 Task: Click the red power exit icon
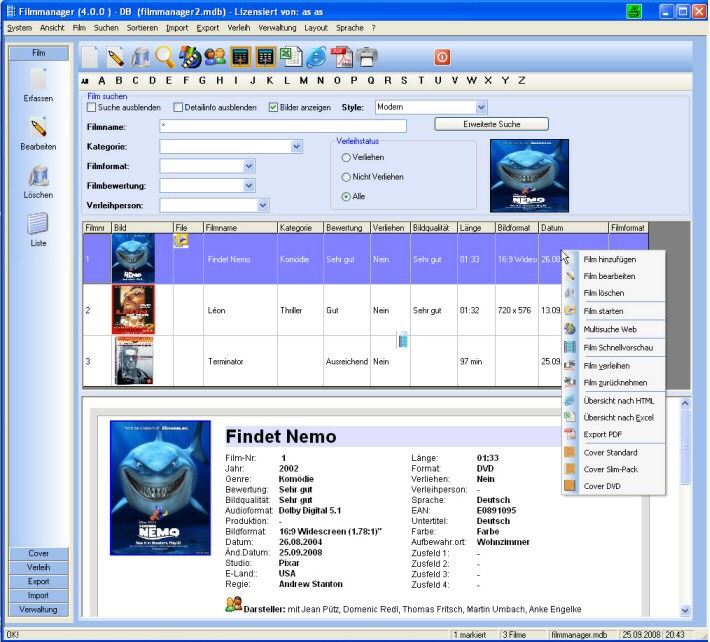coord(442,57)
